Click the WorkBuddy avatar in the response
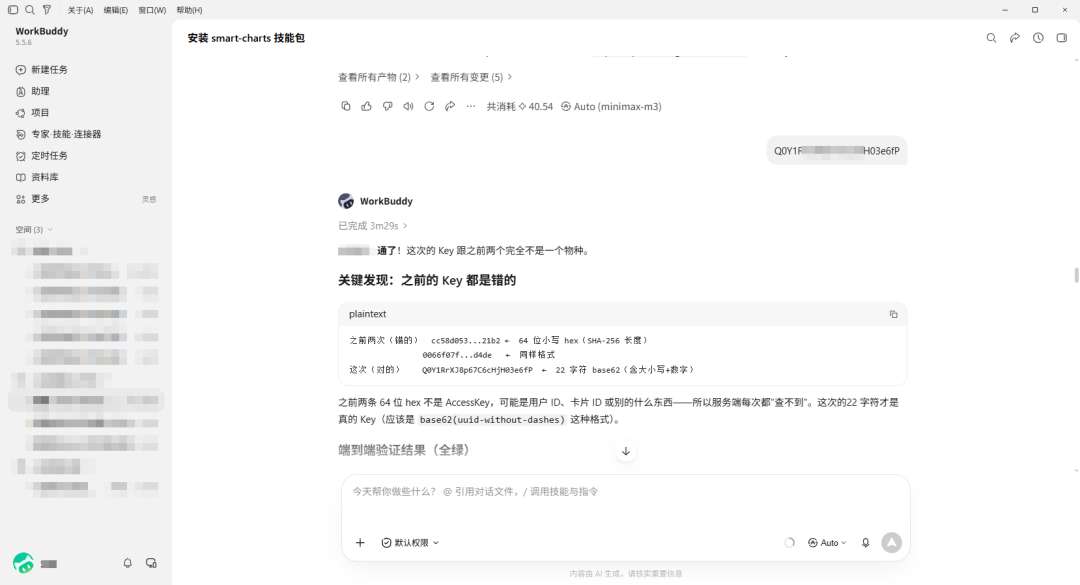Viewport: 1080px width, 585px height. pos(346,201)
